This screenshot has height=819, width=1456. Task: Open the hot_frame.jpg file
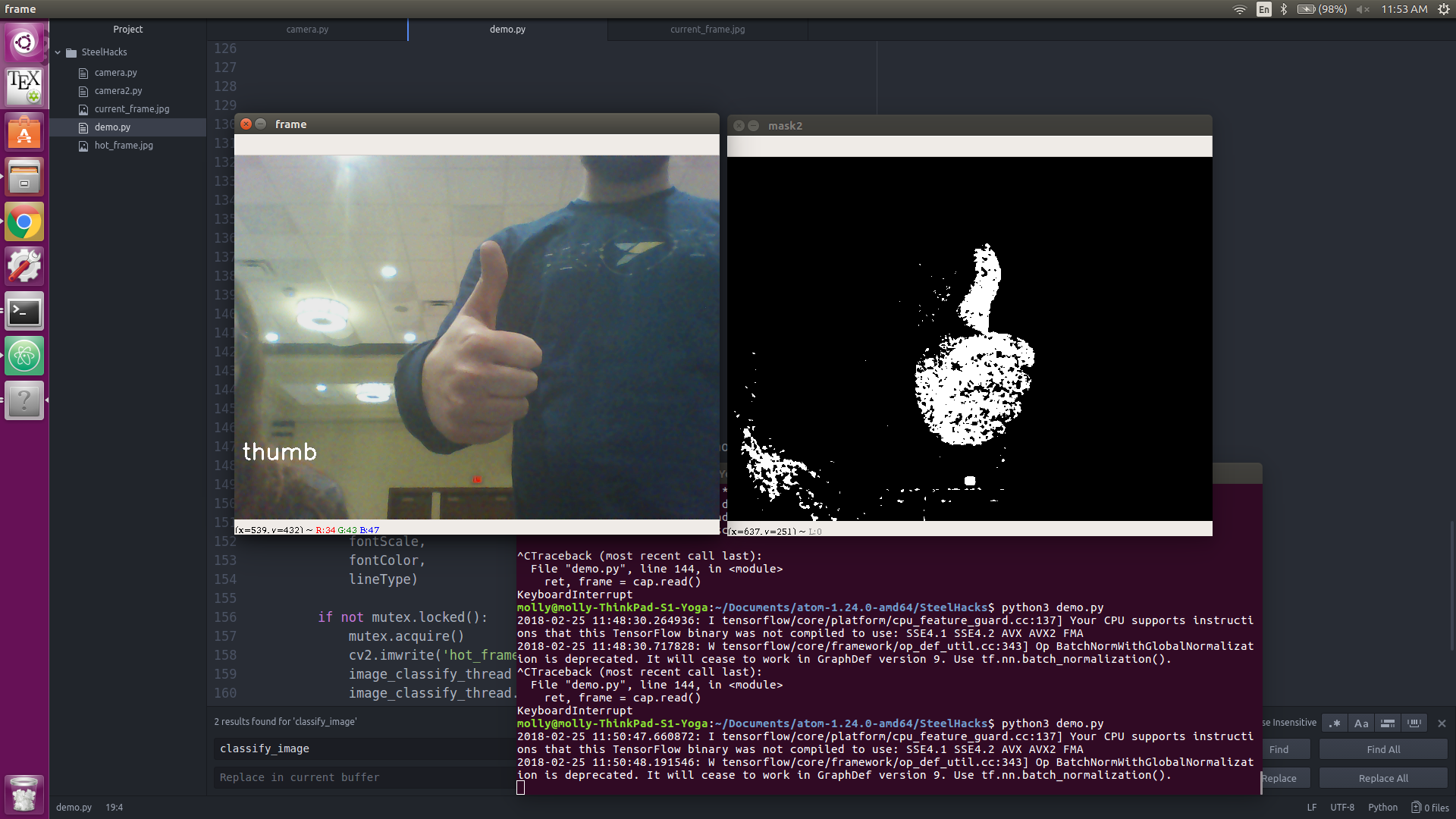click(124, 146)
